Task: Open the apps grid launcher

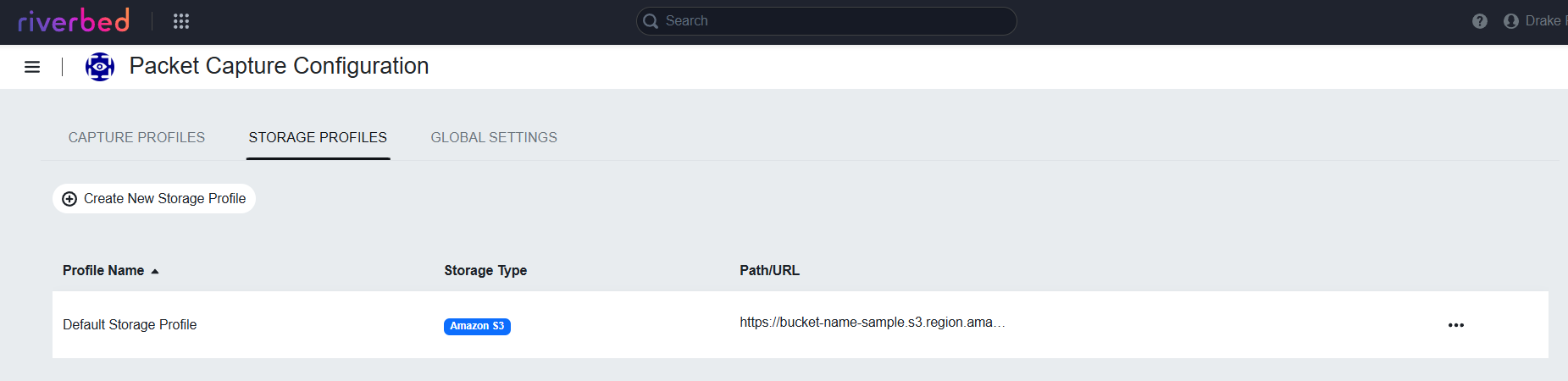Action: 181,21
